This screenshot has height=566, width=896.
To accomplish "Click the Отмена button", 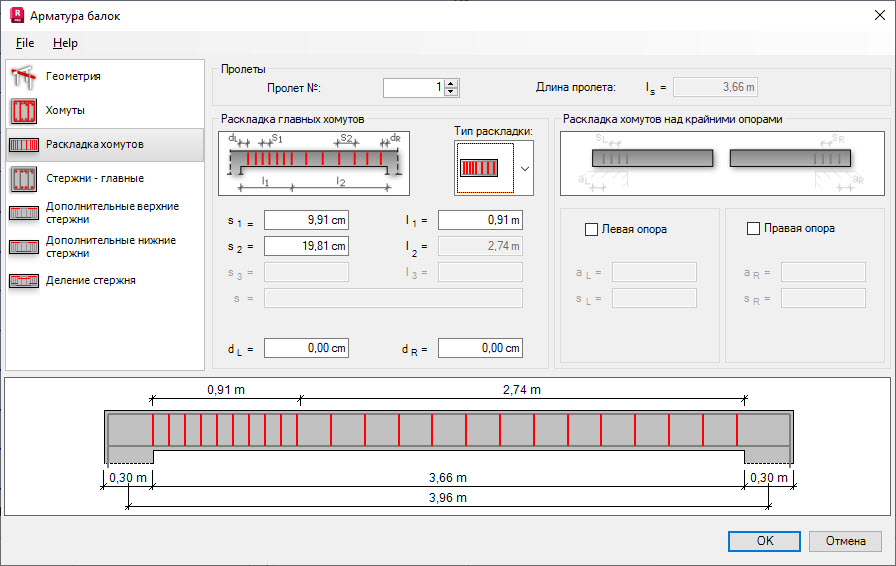I will click(x=845, y=541).
